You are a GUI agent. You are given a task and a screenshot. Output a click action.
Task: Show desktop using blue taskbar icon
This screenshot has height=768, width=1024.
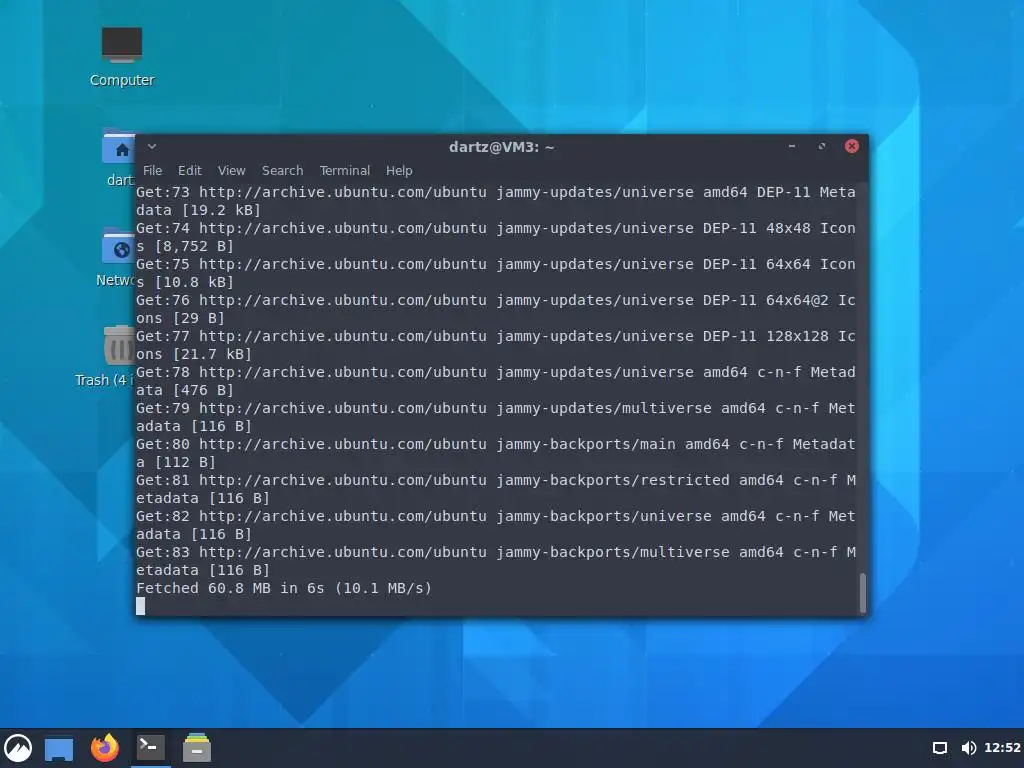click(x=59, y=748)
